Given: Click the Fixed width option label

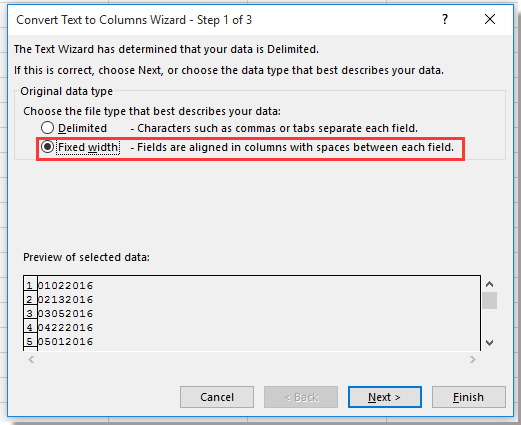Looking at the screenshot, I should tap(88, 147).
